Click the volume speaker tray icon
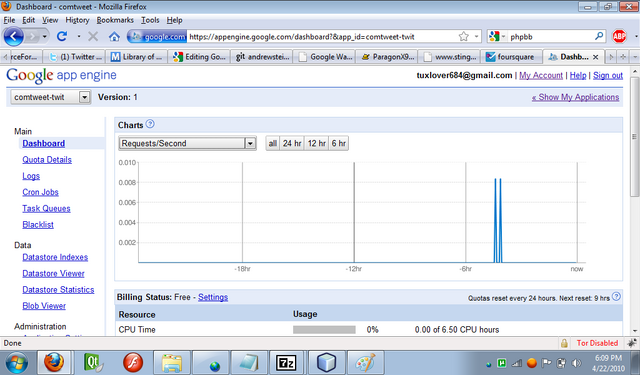 [576, 363]
